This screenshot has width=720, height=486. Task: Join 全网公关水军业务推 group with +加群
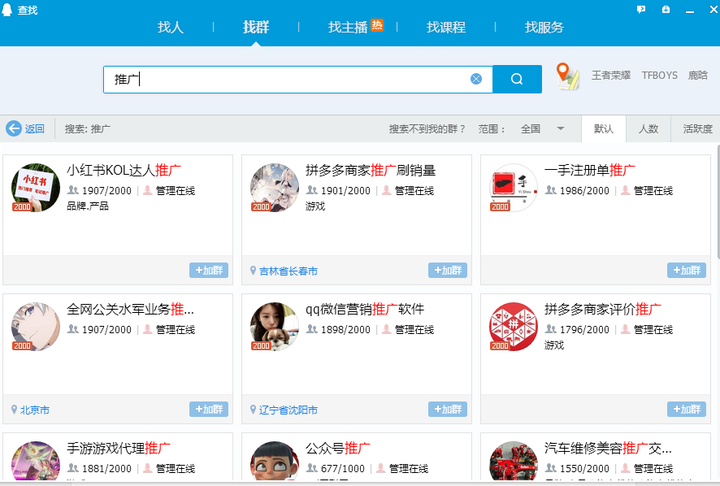[x=208, y=409]
